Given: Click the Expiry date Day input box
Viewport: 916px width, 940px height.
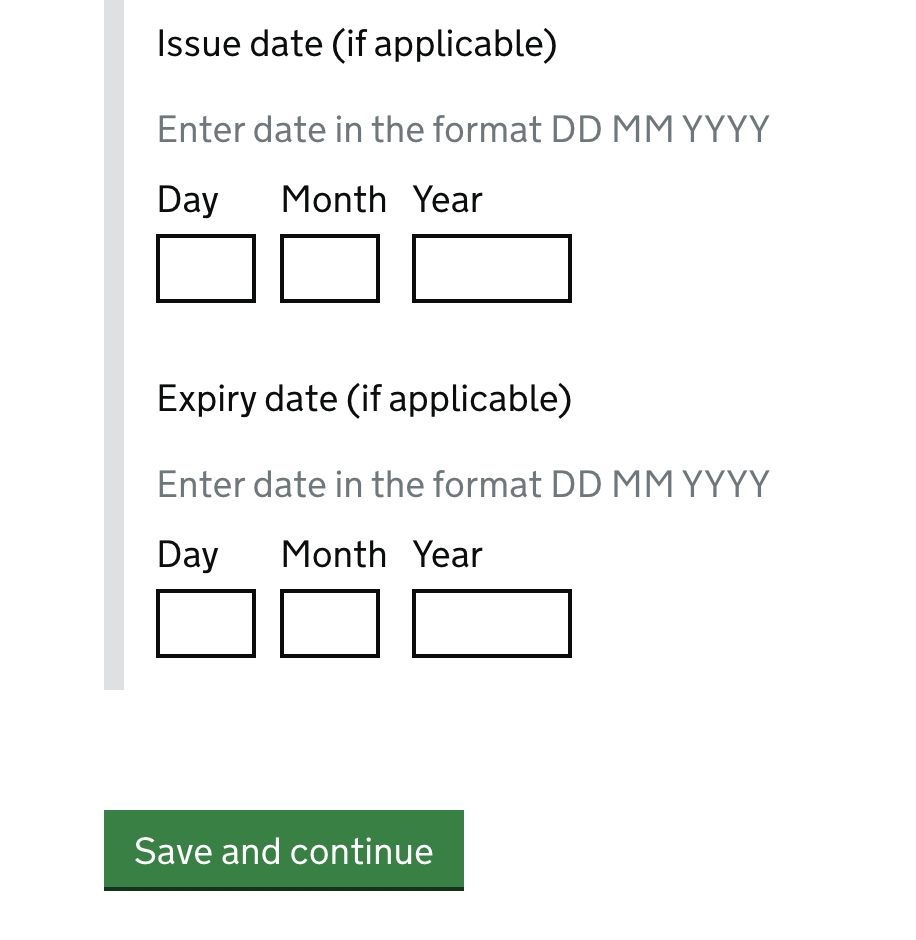Looking at the screenshot, I should (x=206, y=623).
